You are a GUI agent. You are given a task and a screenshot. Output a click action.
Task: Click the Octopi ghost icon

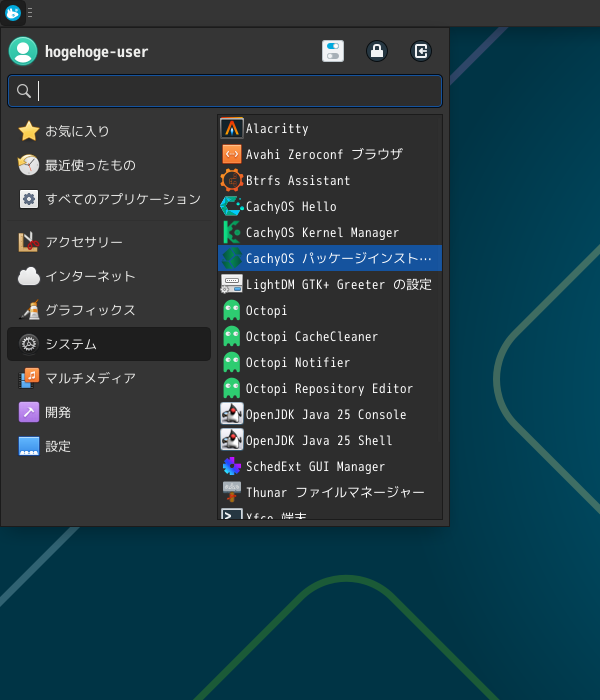pyautogui.click(x=232, y=310)
